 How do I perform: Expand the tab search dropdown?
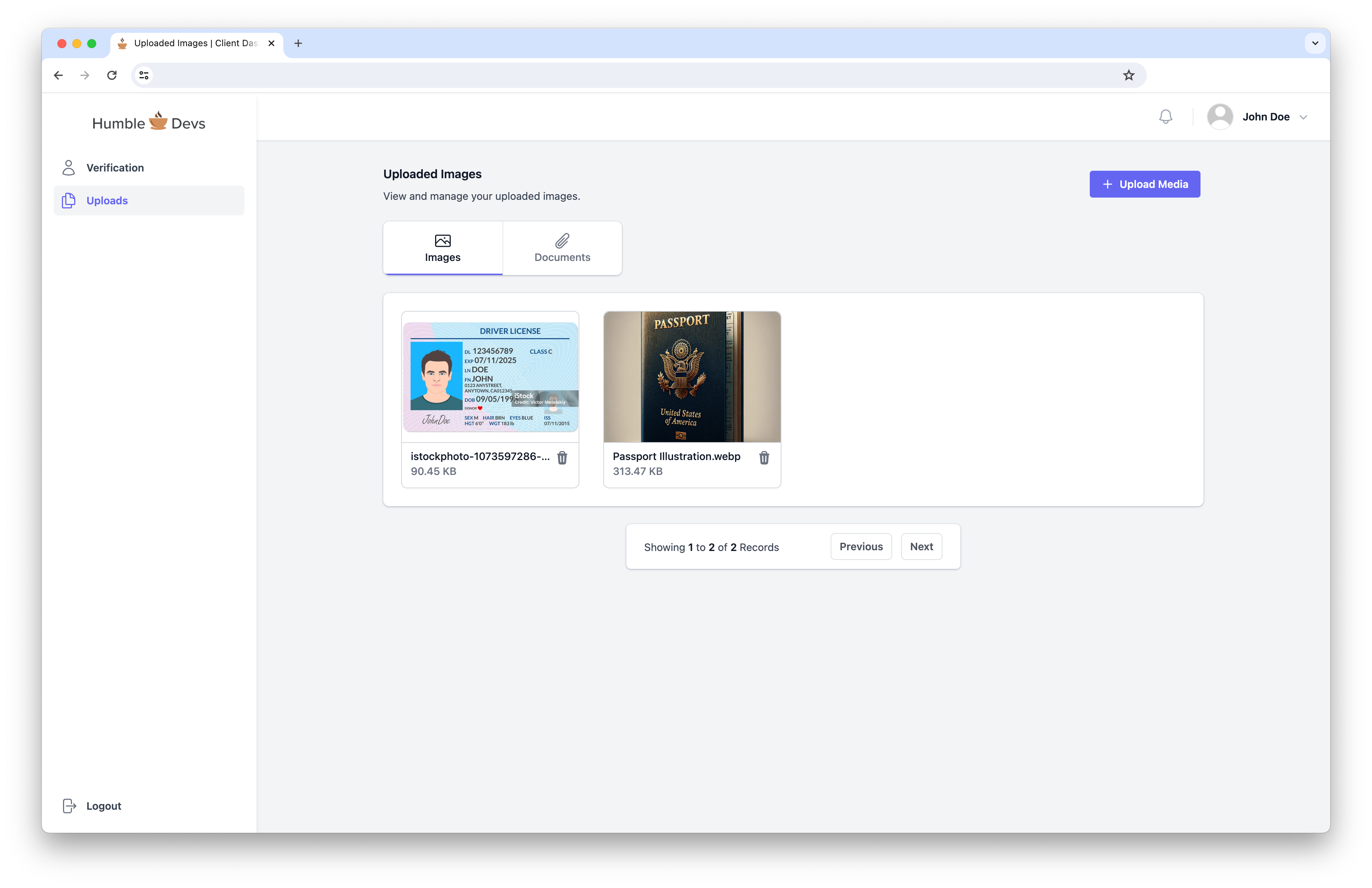(x=1315, y=43)
